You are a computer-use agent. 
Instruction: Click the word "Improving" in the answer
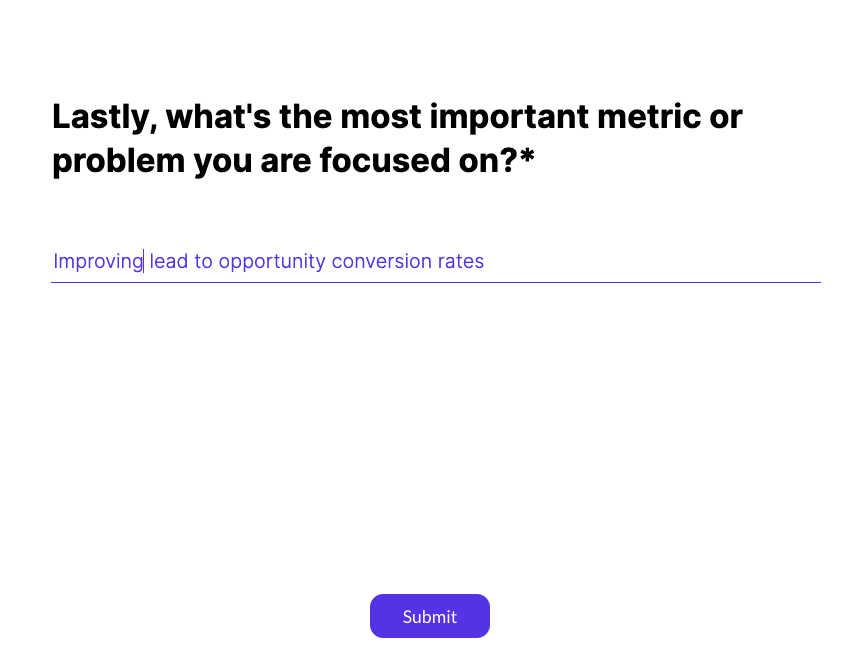pos(98,262)
